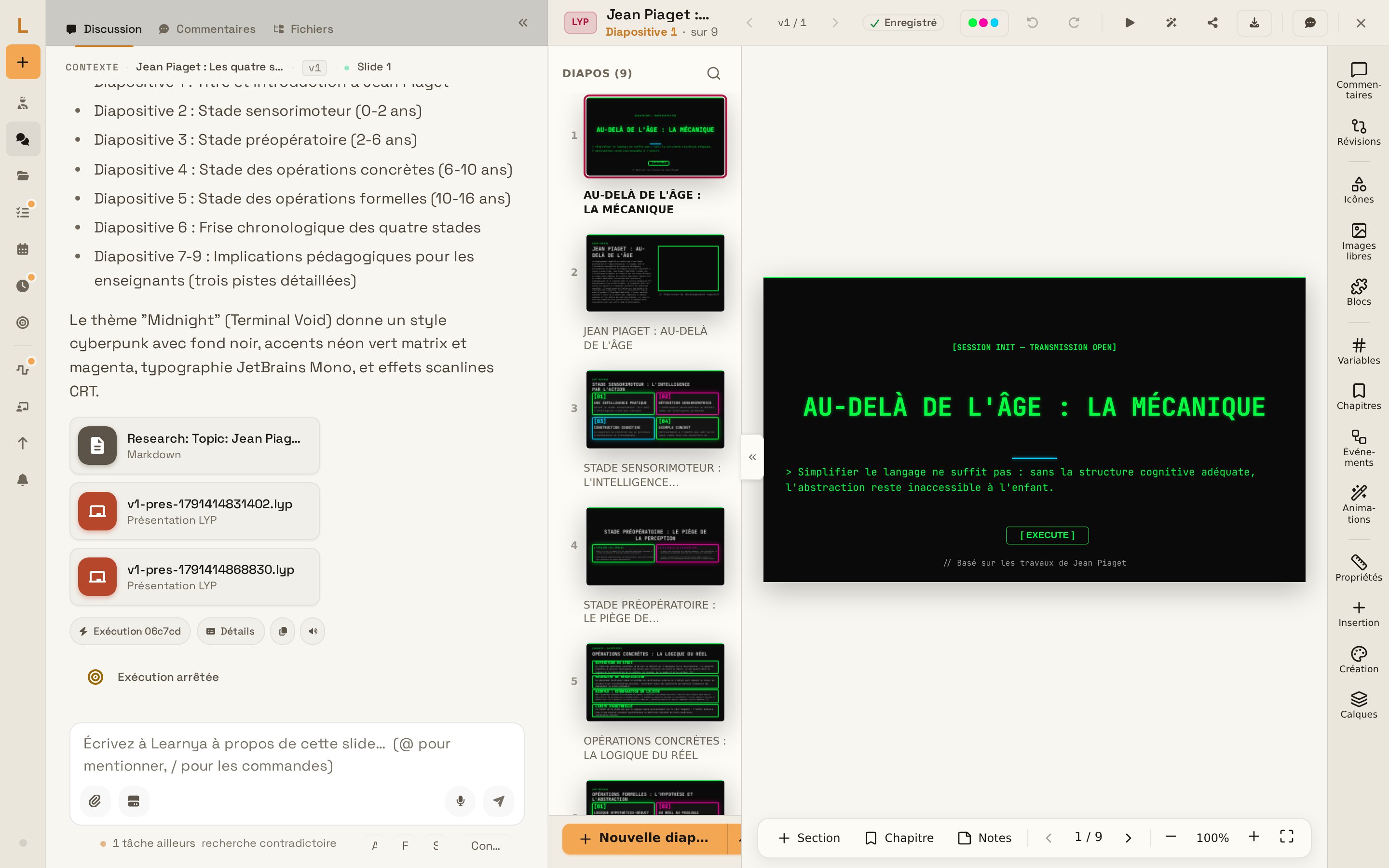Image resolution: width=1389 pixels, height=868 pixels.
Task: Toggle the read-aloud speaker button
Action: [x=313, y=631]
